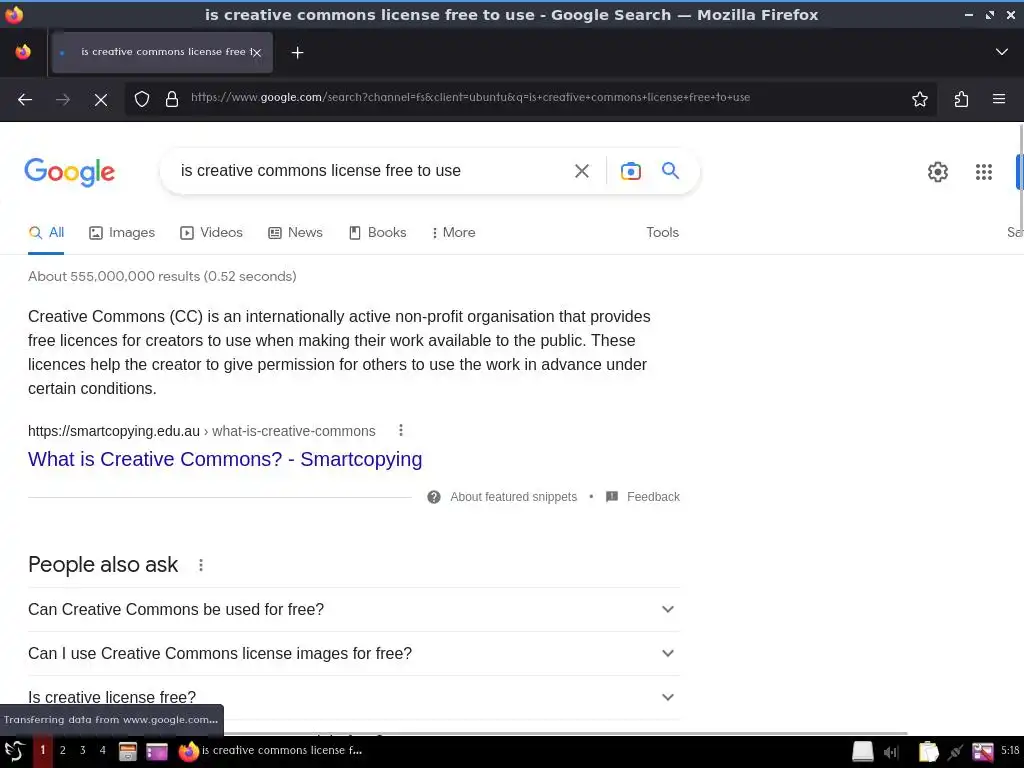Screen dimensions: 1024x768
Task: Go to Google homepage via logo
Action: pyautogui.click(x=69, y=172)
